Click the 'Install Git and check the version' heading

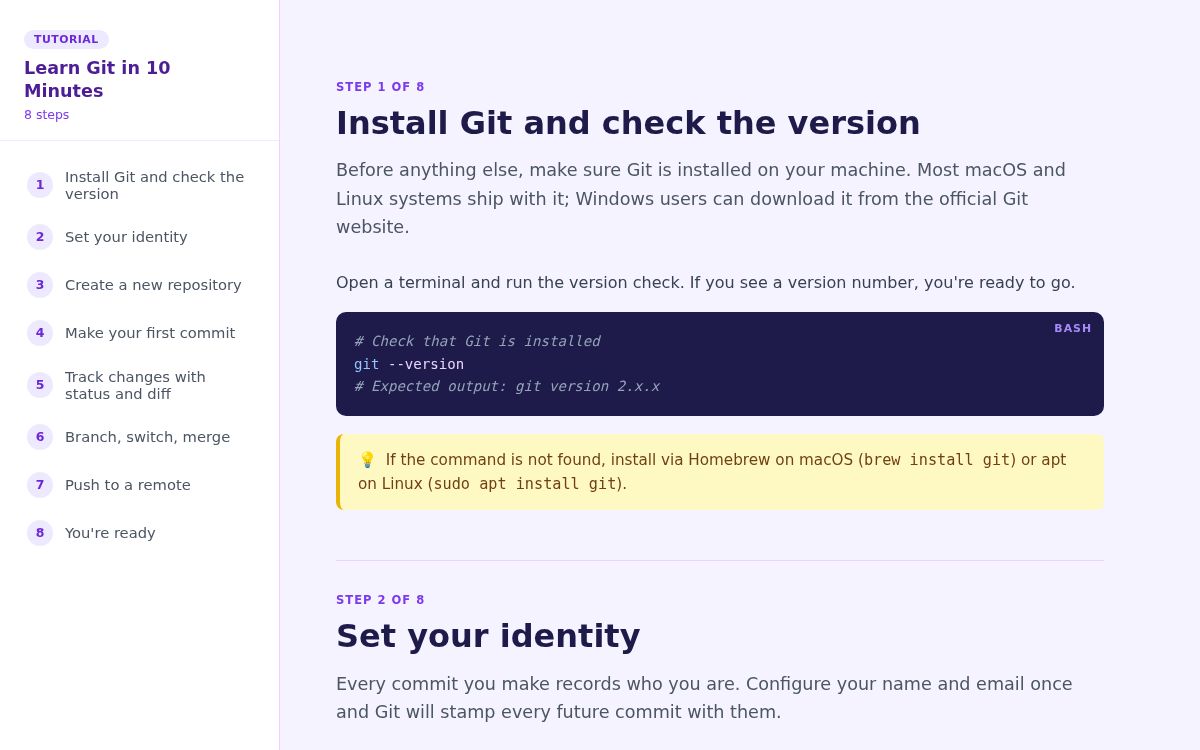[x=628, y=123]
